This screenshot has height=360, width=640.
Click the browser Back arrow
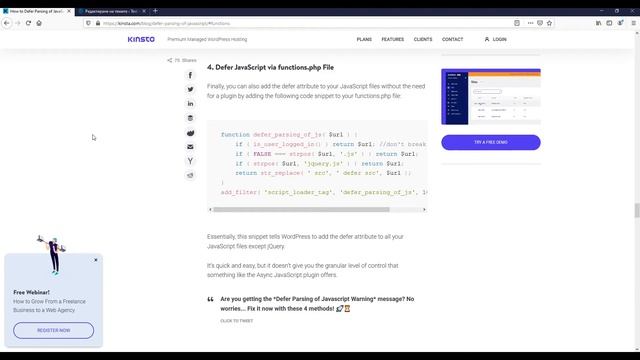tap(7, 23)
